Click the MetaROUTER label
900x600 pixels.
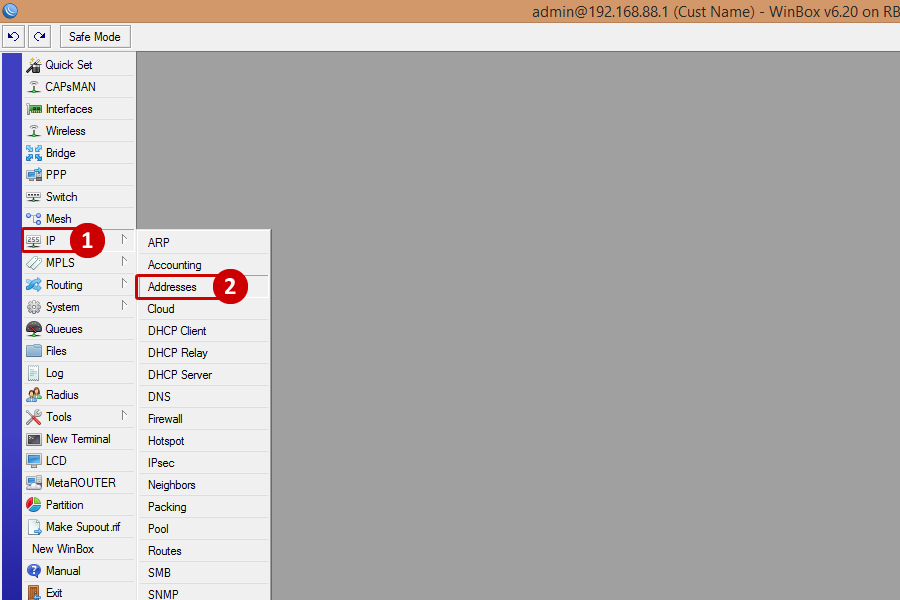click(80, 483)
